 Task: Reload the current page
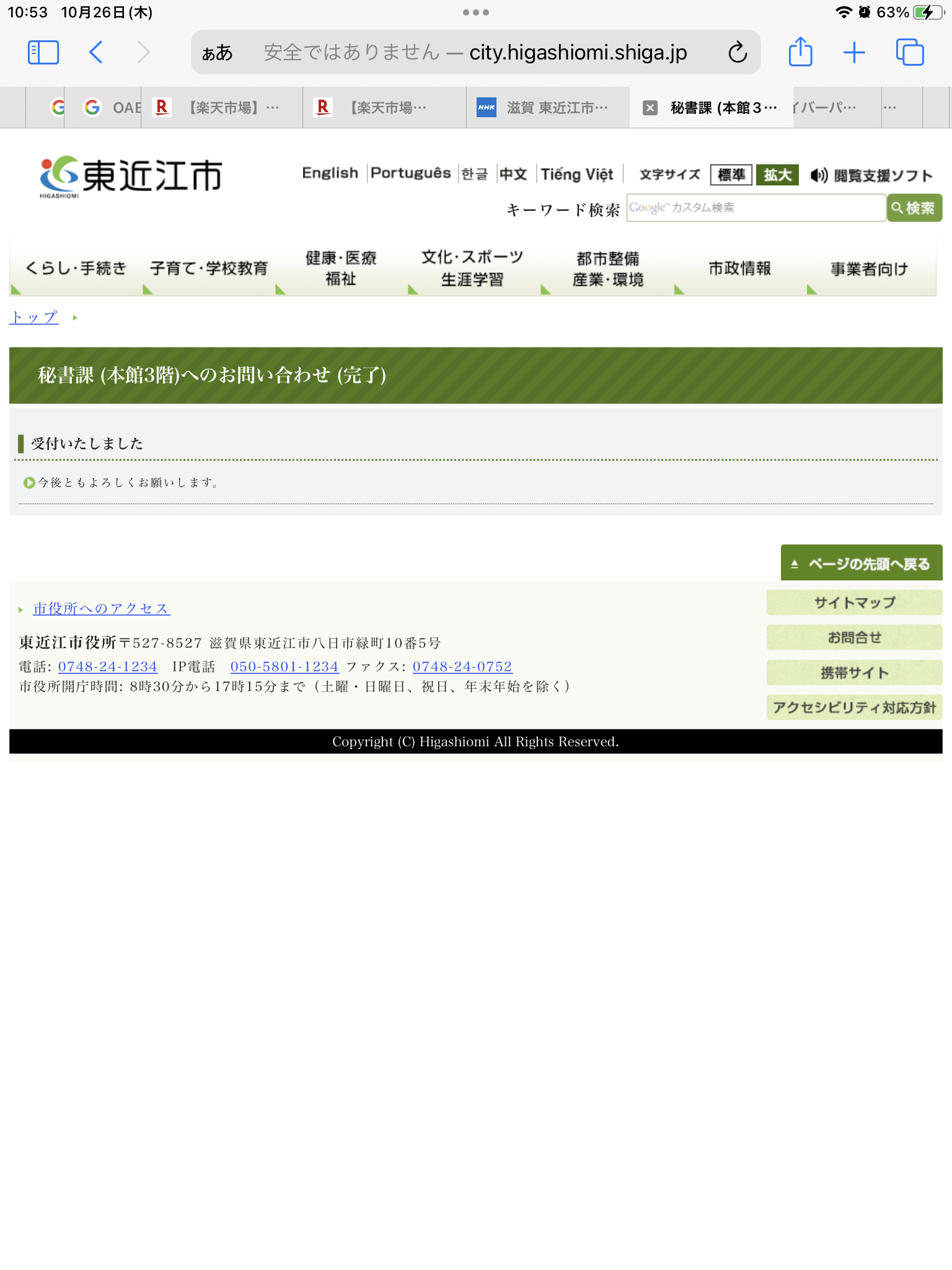(x=738, y=53)
